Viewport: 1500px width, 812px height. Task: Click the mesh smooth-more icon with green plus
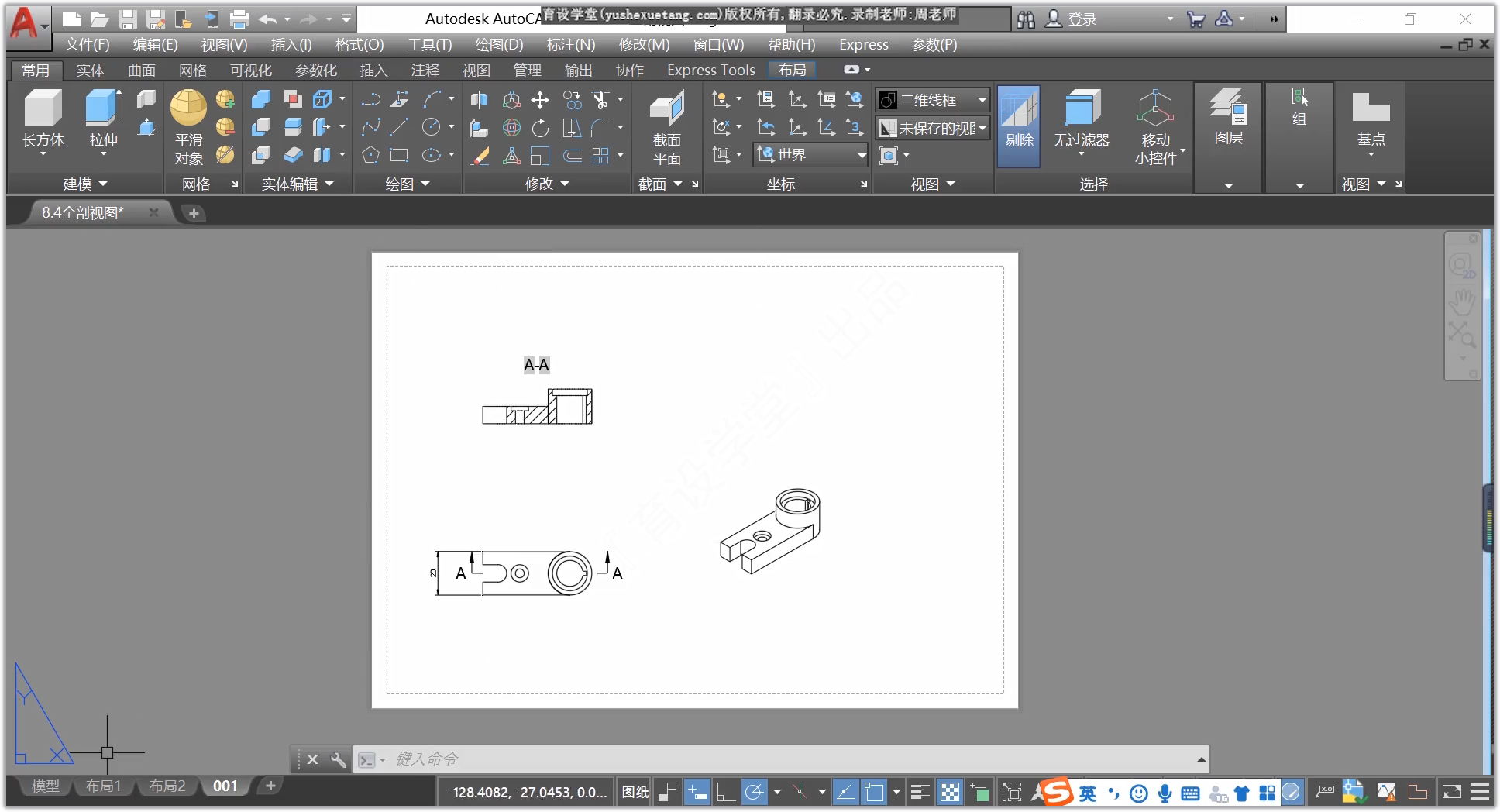(225, 99)
